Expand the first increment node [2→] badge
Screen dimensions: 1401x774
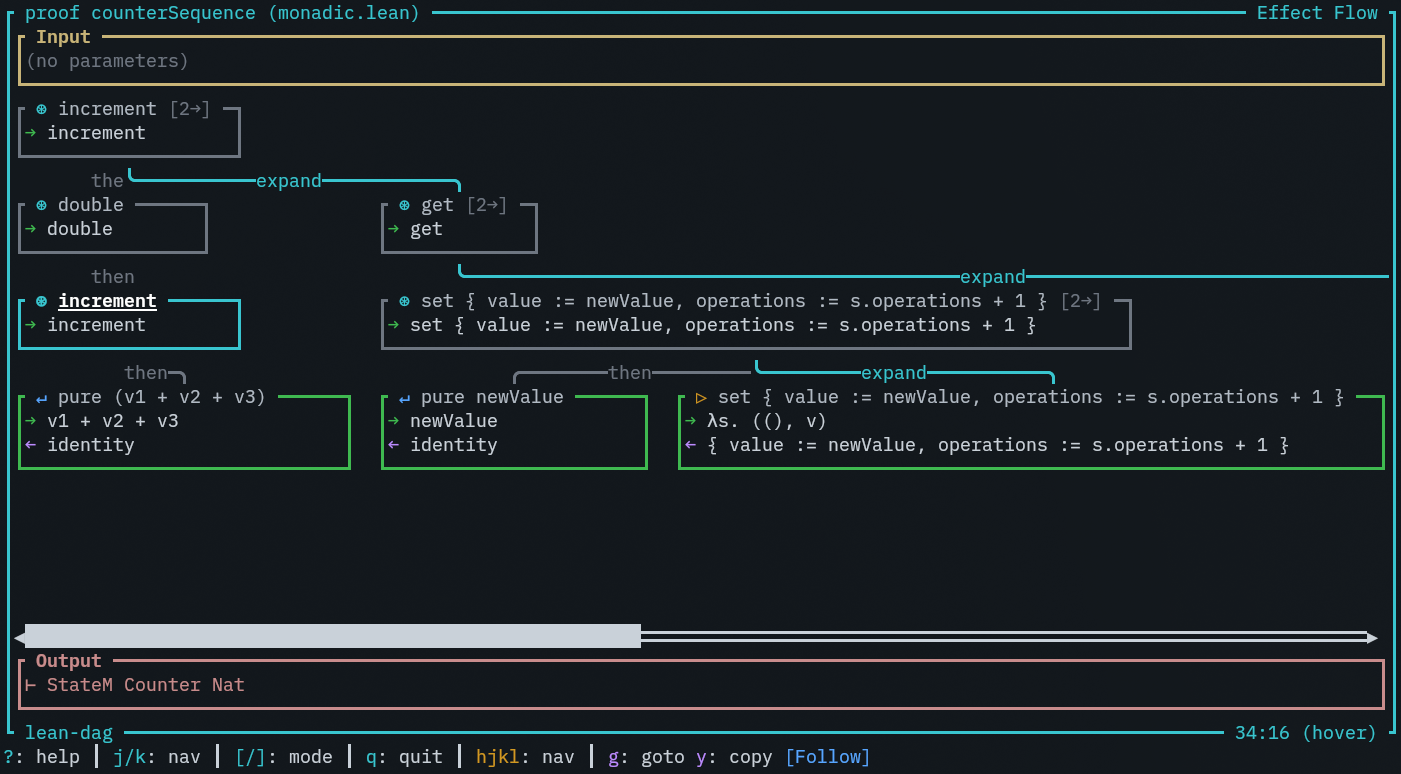point(189,109)
